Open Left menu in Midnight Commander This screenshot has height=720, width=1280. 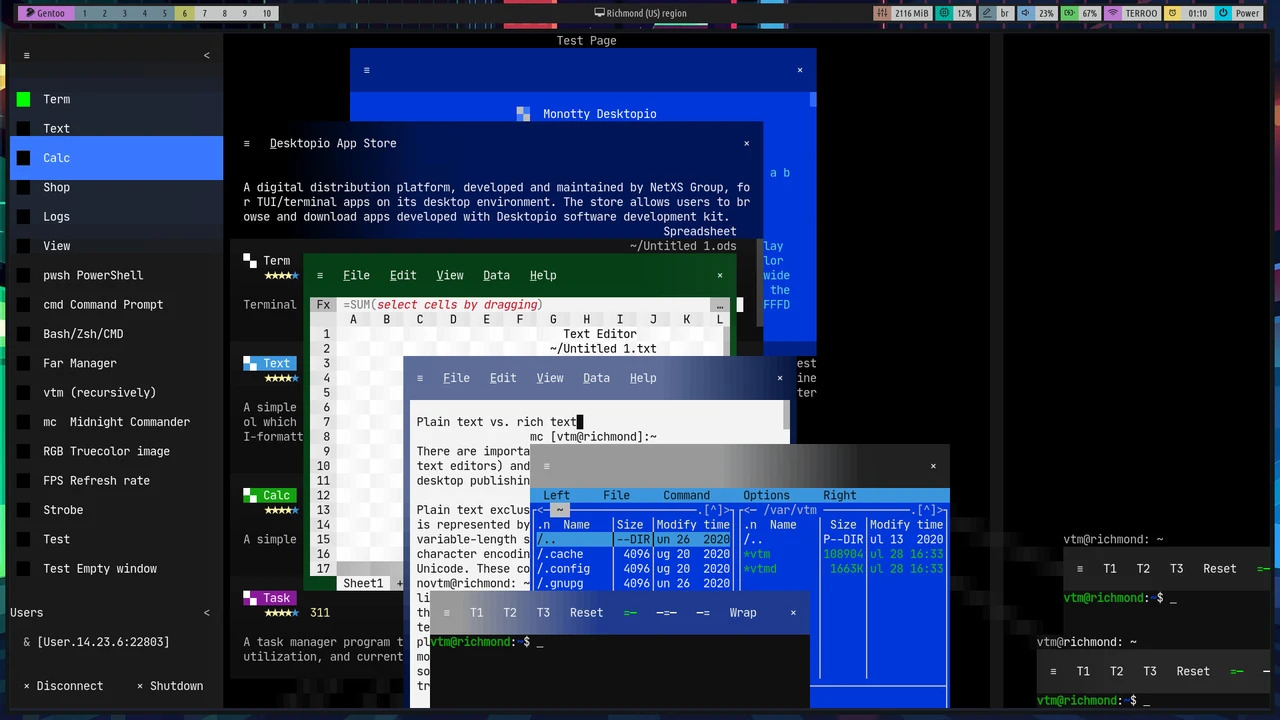pyautogui.click(x=556, y=495)
